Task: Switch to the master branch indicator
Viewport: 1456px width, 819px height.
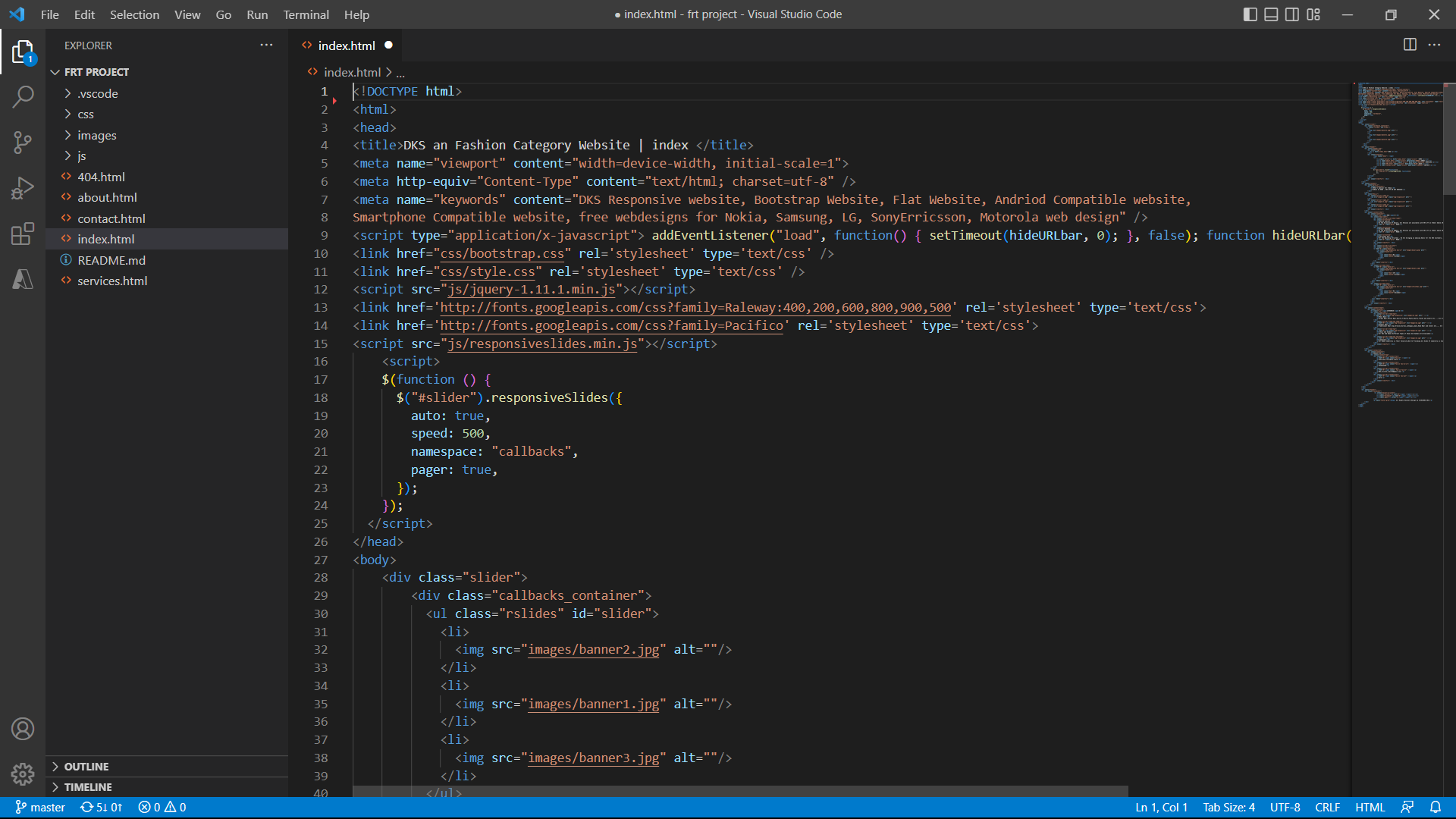Action: (x=39, y=807)
